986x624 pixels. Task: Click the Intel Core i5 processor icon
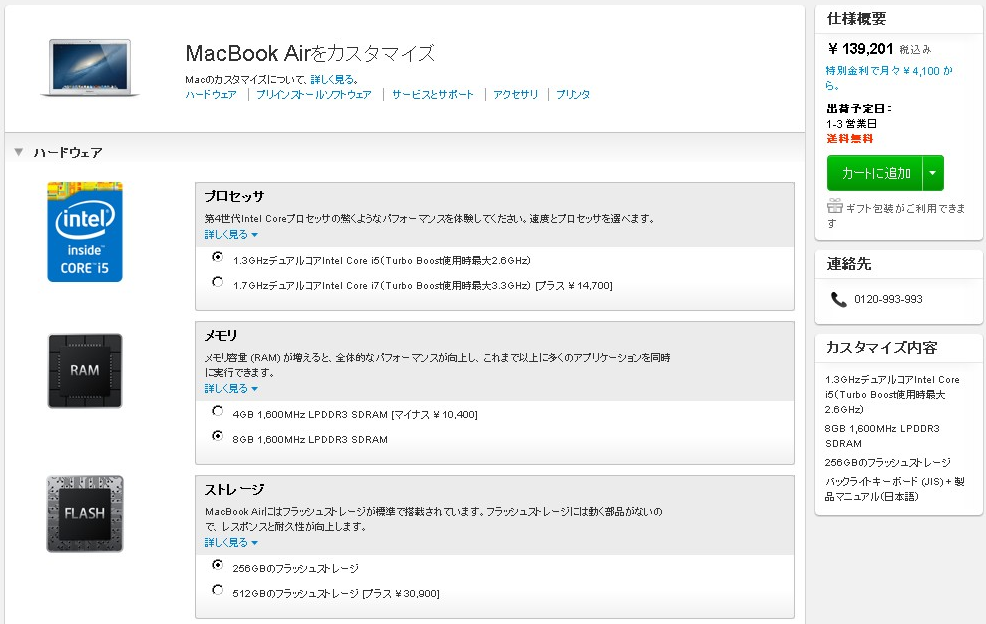click(x=85, y=232)
